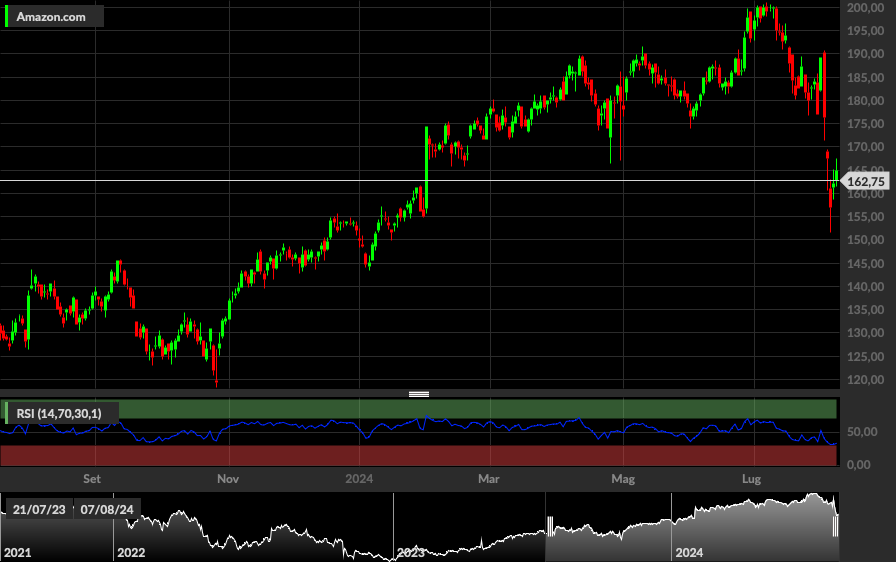Click the start date field 21/07/23
Viewport: 896px width, 562px height.
(39, 509)
